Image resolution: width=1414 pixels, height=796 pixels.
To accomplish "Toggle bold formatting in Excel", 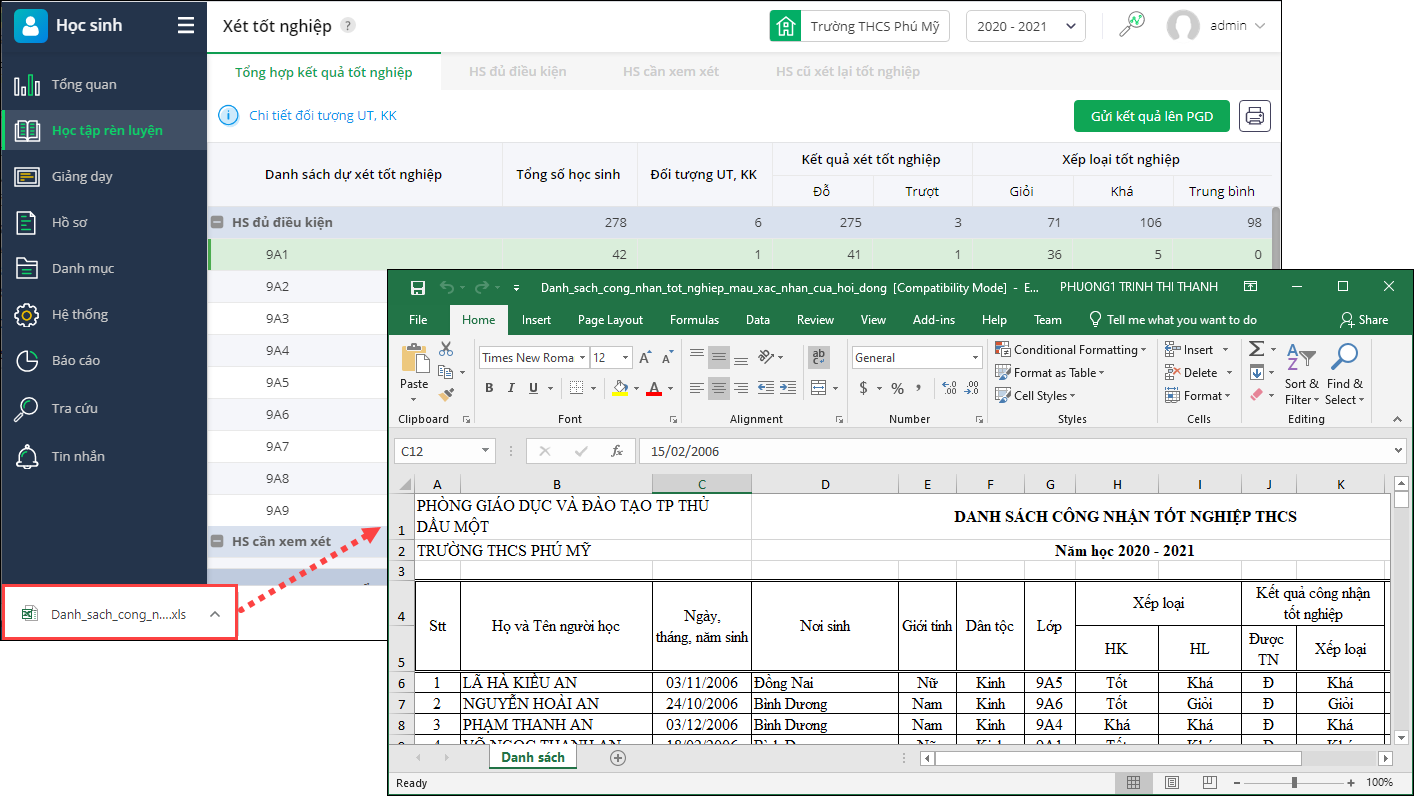I will (489, 388).
